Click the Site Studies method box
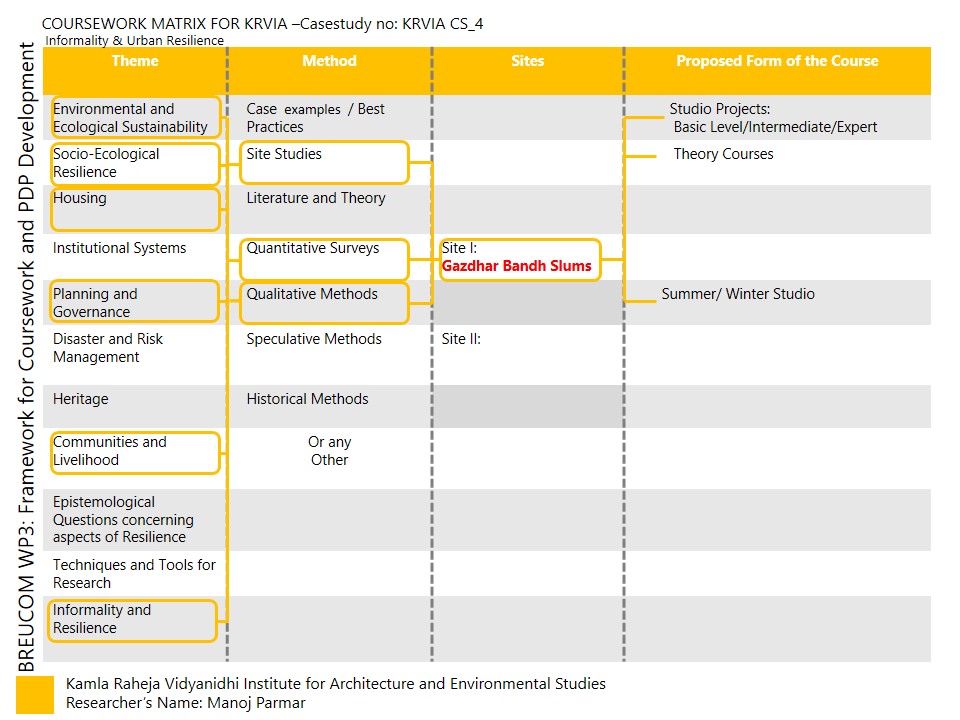Screen dimensions: 960x720 pyautogui.click(x=324, y=162)
